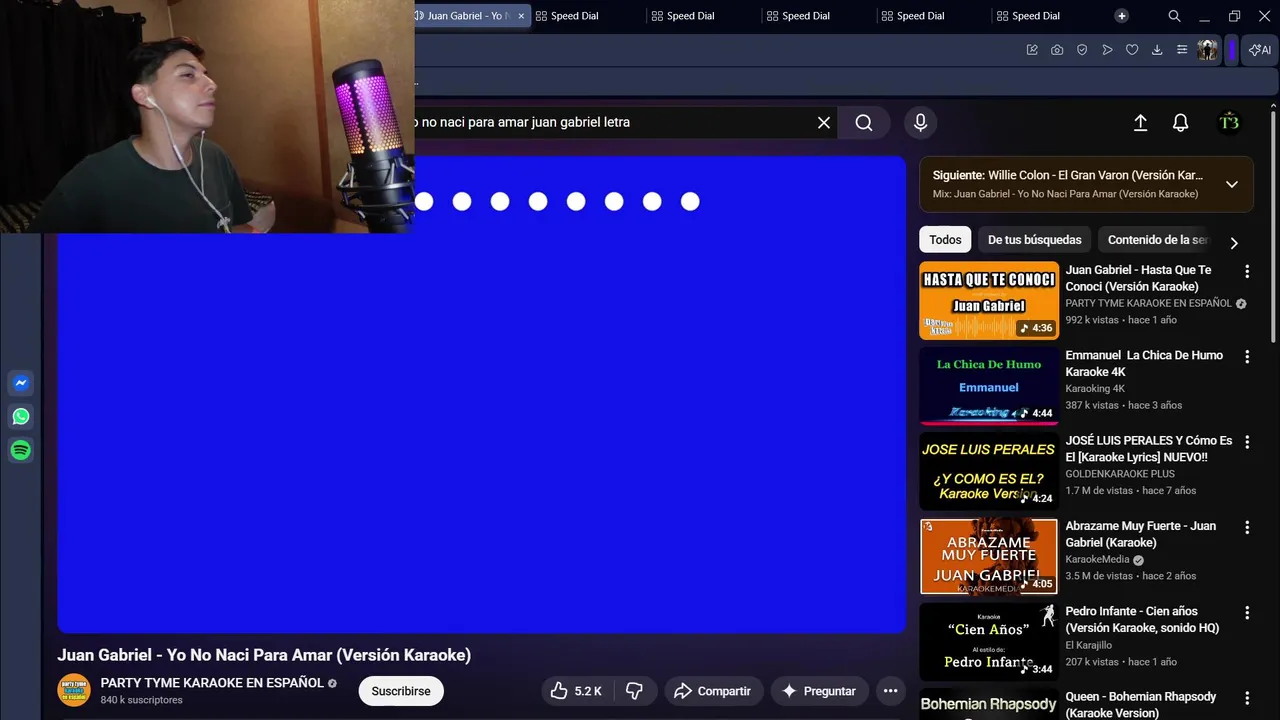The image size is (1280, 720).
Task: Open WhatsApp in the Opera sidebar
Action: (x=20, y=417)
